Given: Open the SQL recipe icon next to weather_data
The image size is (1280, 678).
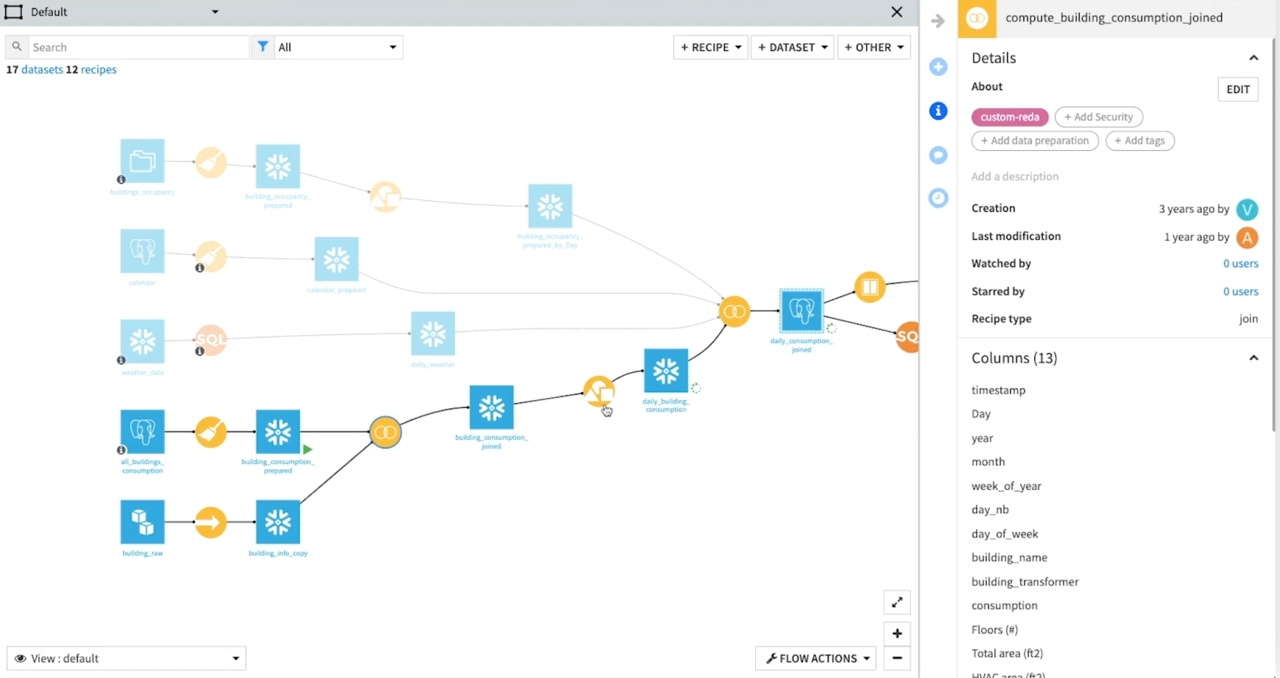Looking at the screenshot, I should coord(210,339).
